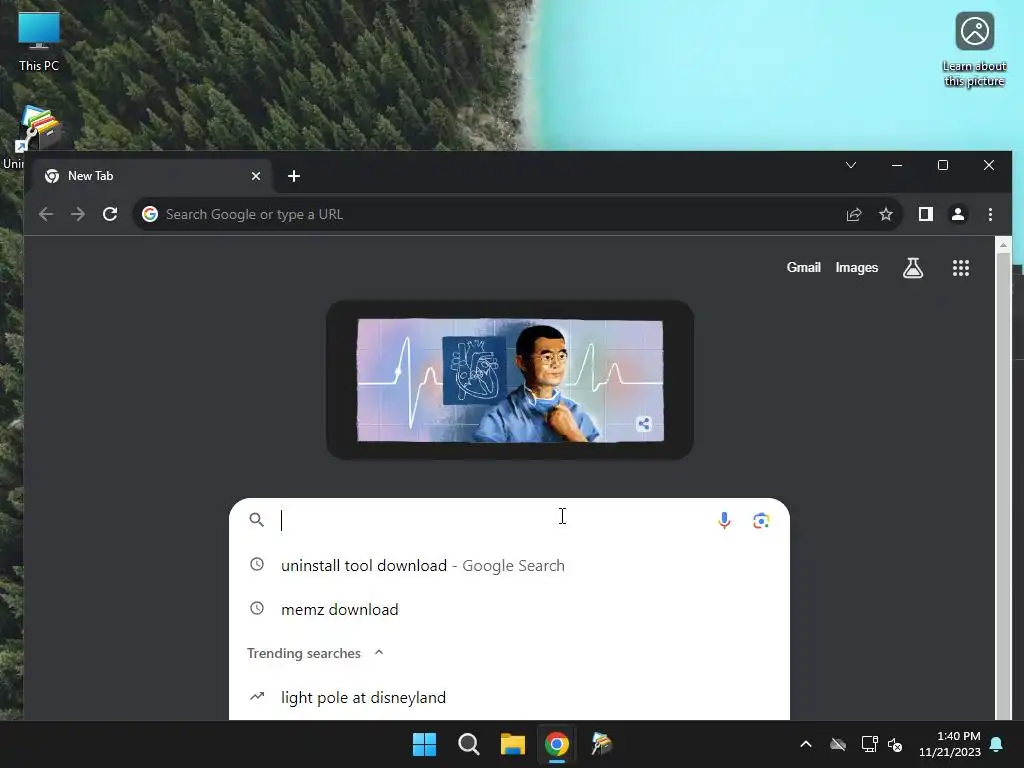Click 'Learn about this picture' desktop icon
Viewport: 1024px width, 768px height.
pos(974,49)
